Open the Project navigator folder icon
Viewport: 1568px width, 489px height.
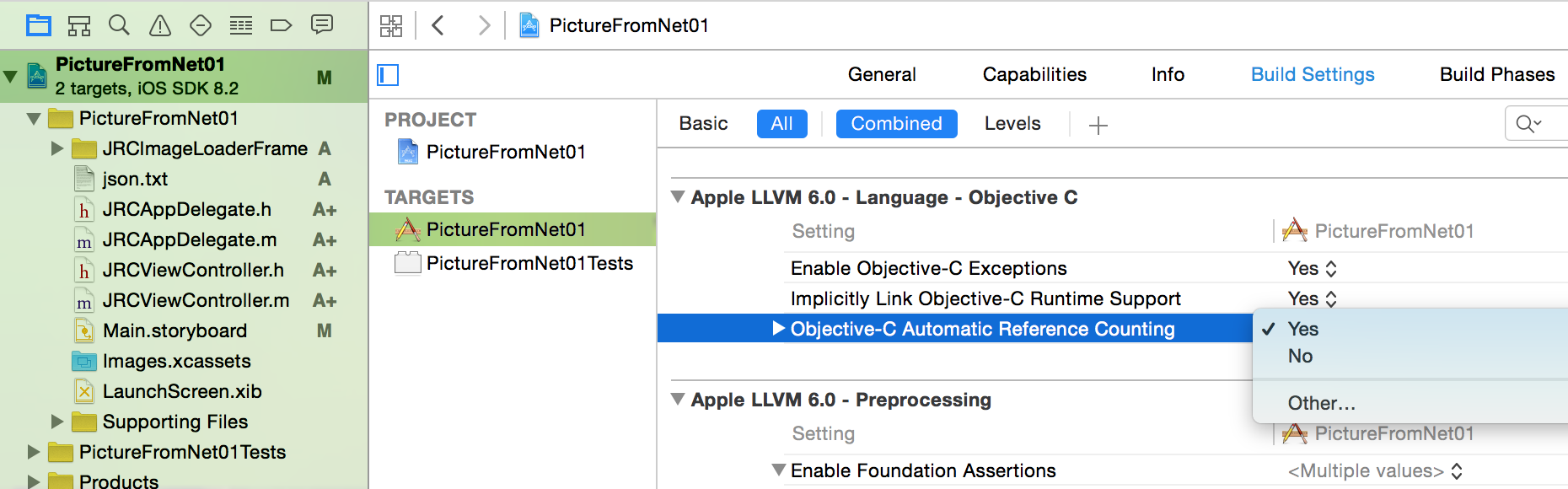point(39,25)
